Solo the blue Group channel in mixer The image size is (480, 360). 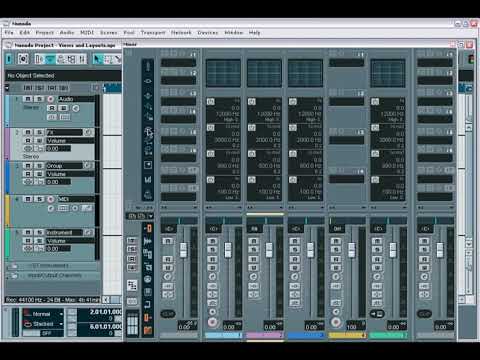295,249
